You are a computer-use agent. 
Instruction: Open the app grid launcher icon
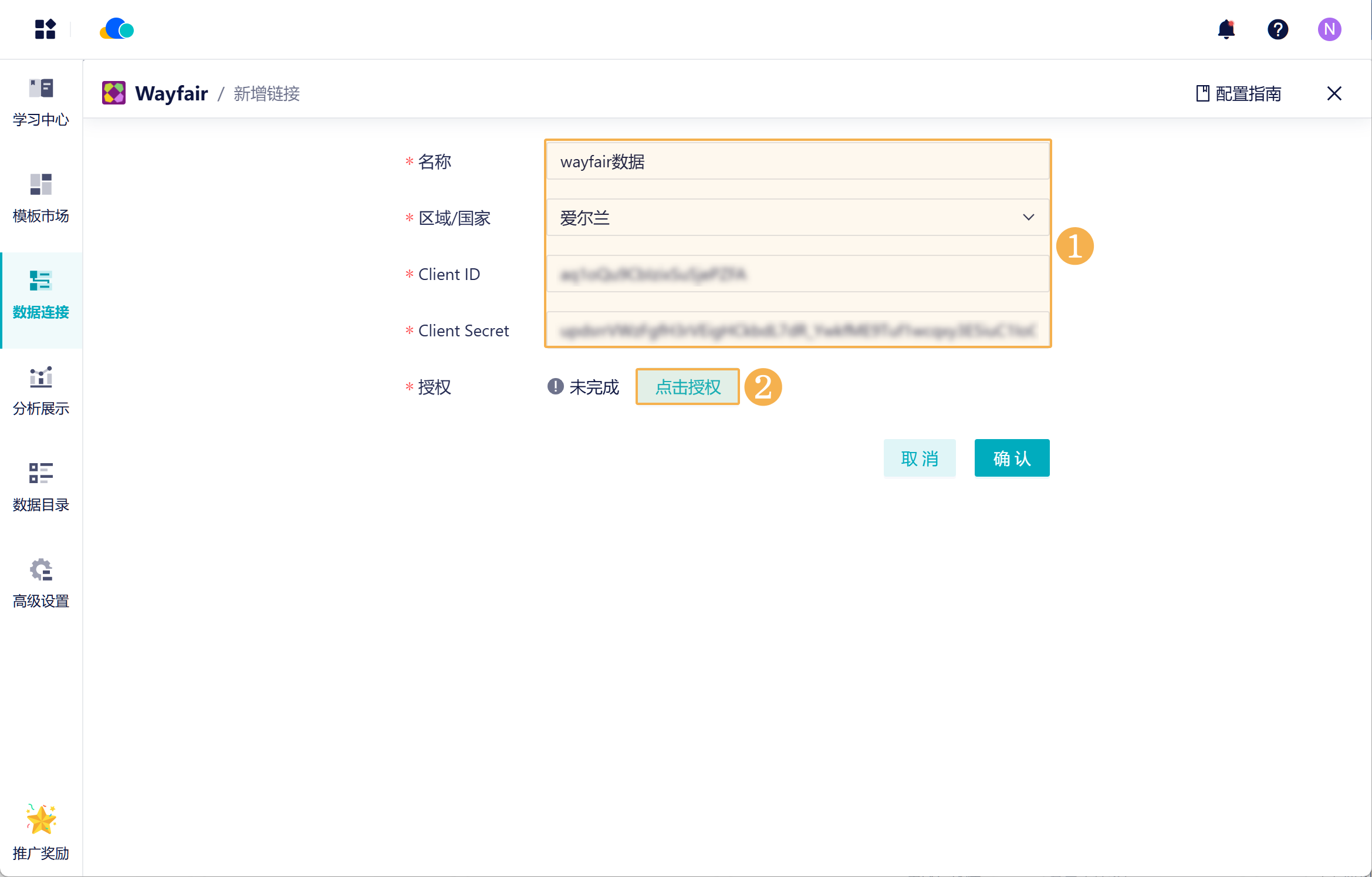(45, 29)
